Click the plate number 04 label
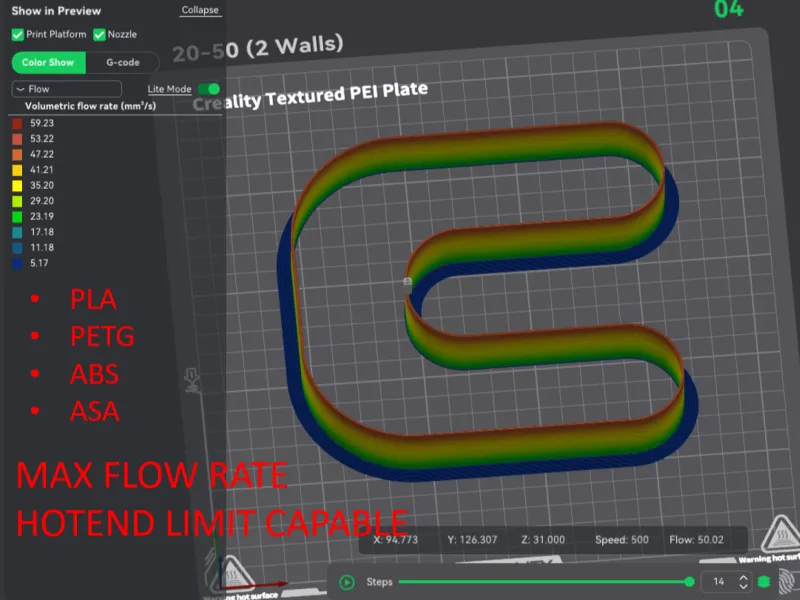 point(729,9)
